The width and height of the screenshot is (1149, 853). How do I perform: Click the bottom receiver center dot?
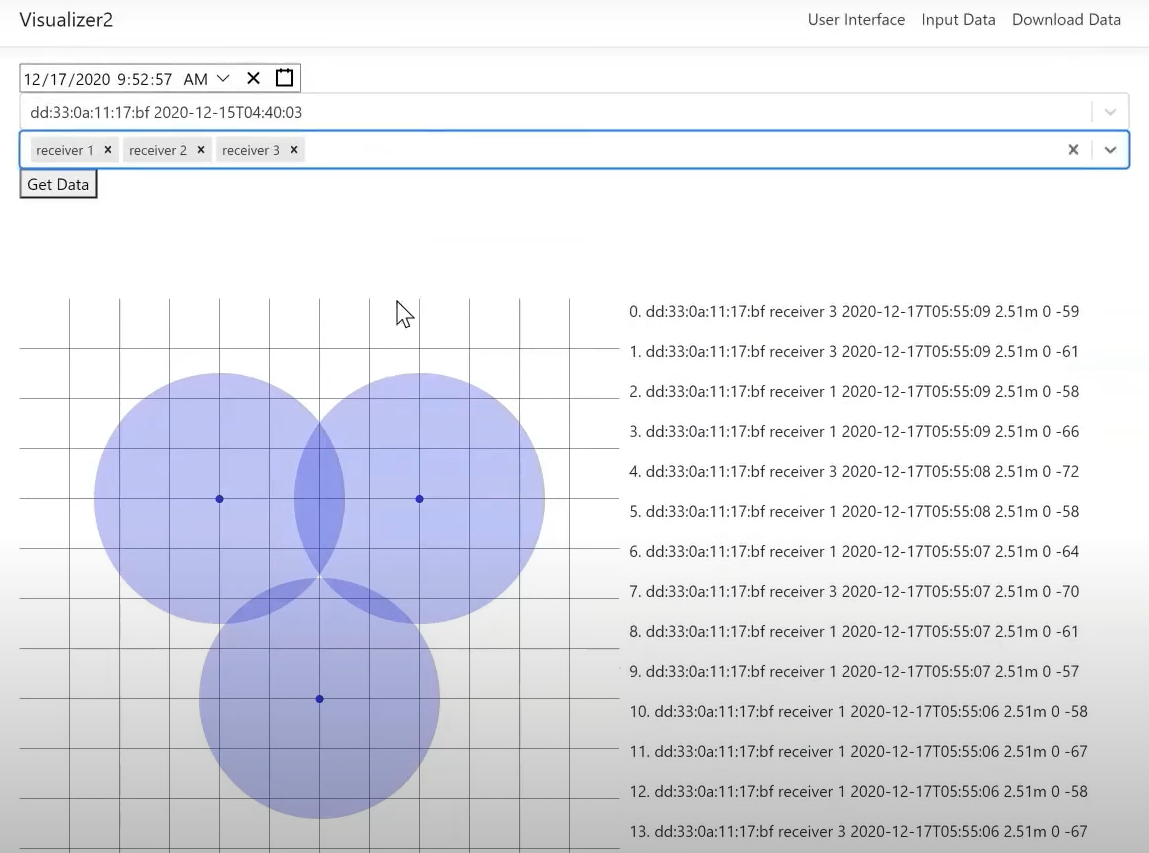click(x=319, y=699)
